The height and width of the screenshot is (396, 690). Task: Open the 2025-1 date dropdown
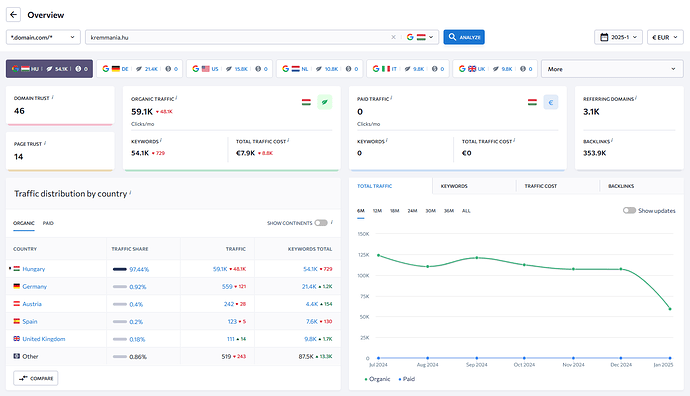click(x=618, y=37)
